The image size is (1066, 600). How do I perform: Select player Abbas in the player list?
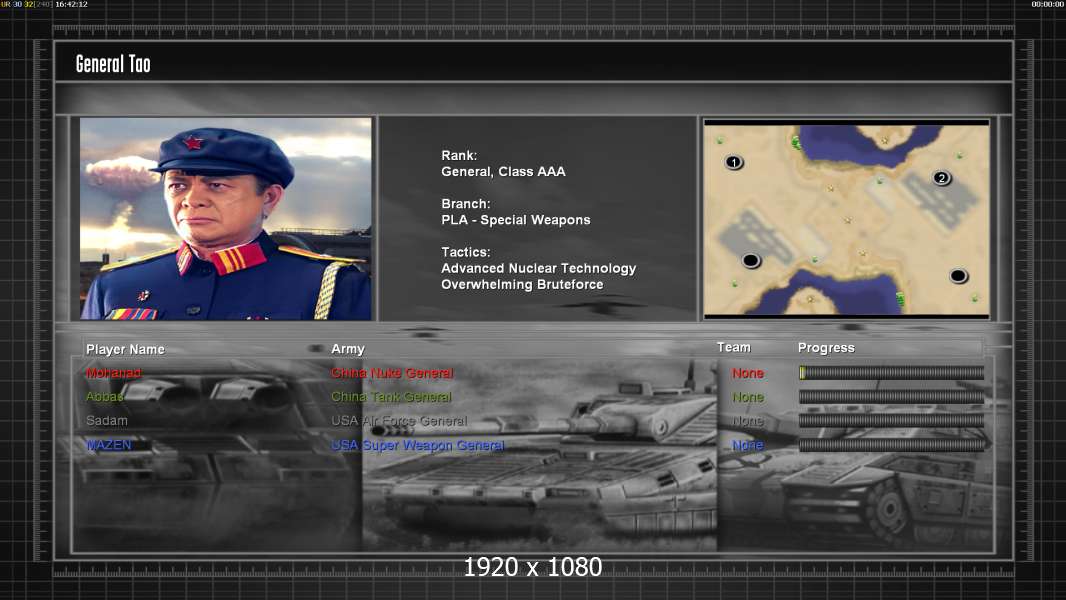coord(105,397)
